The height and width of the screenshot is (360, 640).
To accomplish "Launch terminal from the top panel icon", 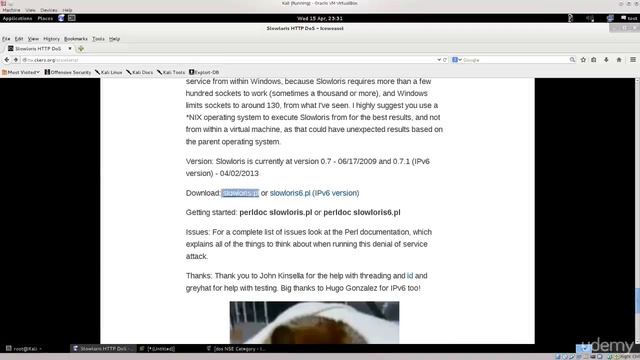I will tap(71, 18).
